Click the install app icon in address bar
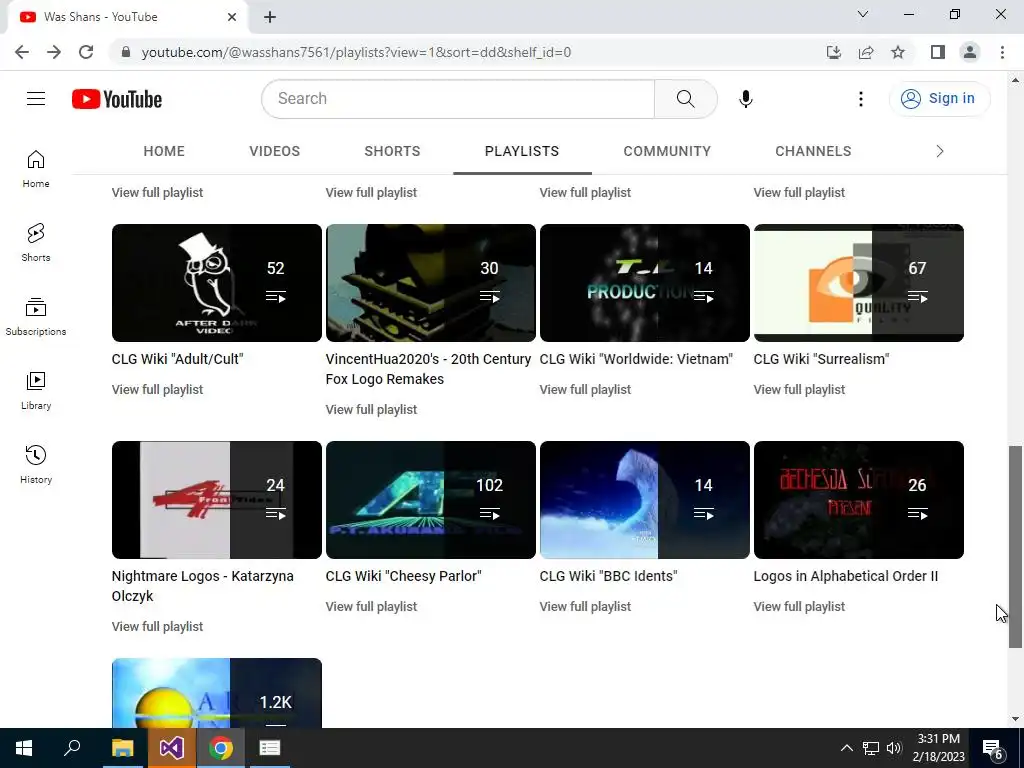1024x768 pixels. click(834, 52)
